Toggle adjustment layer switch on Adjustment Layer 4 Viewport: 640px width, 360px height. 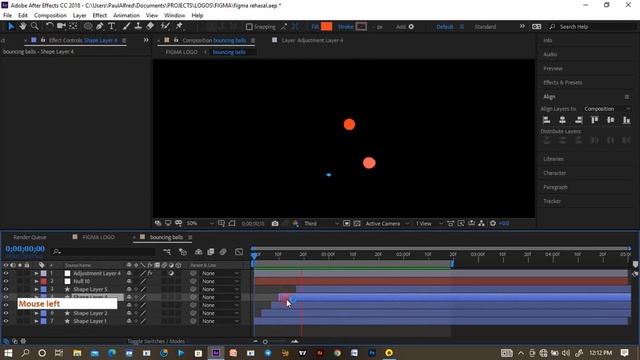click(x=171, y=273)
